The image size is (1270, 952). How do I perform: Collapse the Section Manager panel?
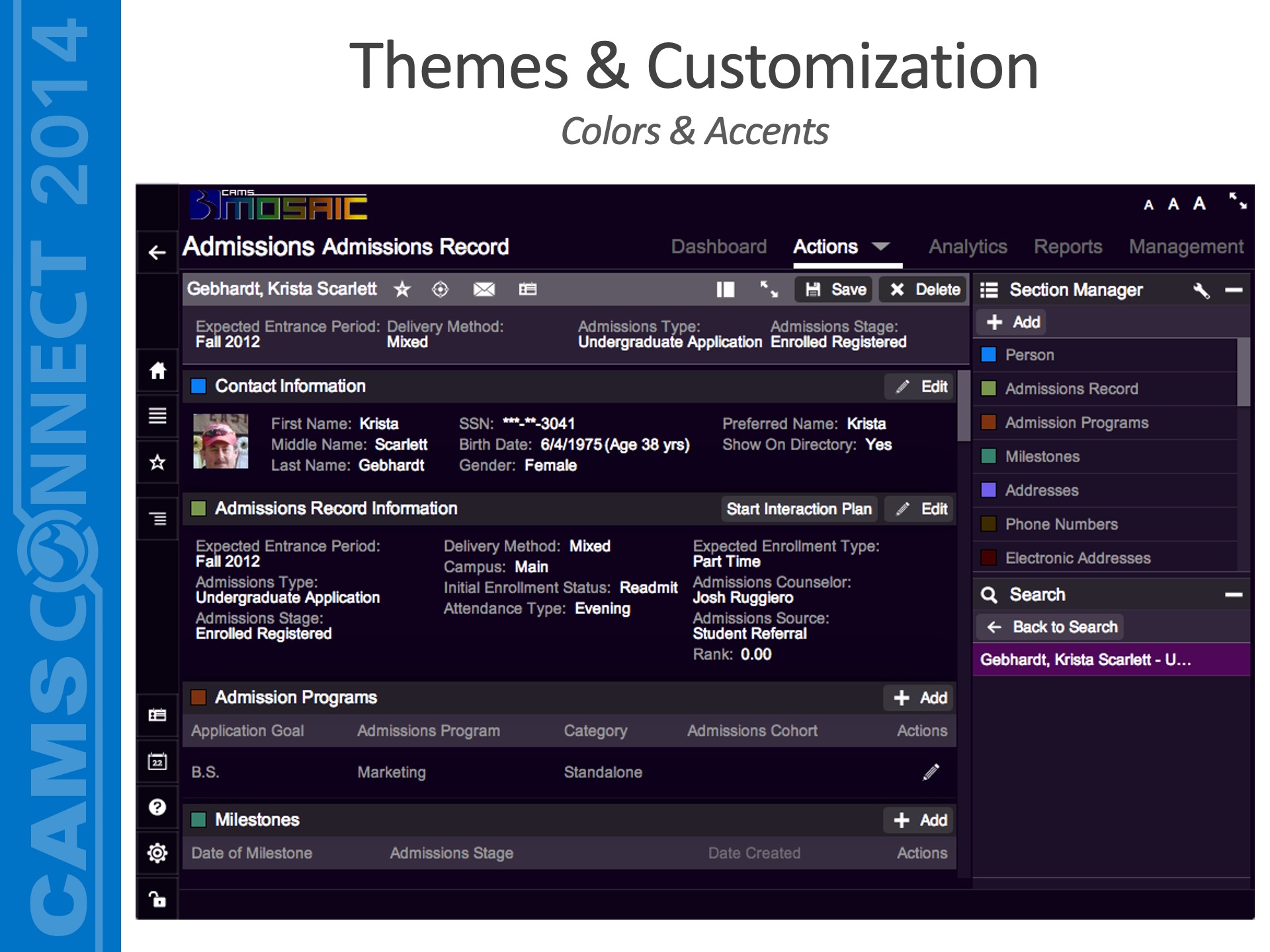click(1234, 290)
